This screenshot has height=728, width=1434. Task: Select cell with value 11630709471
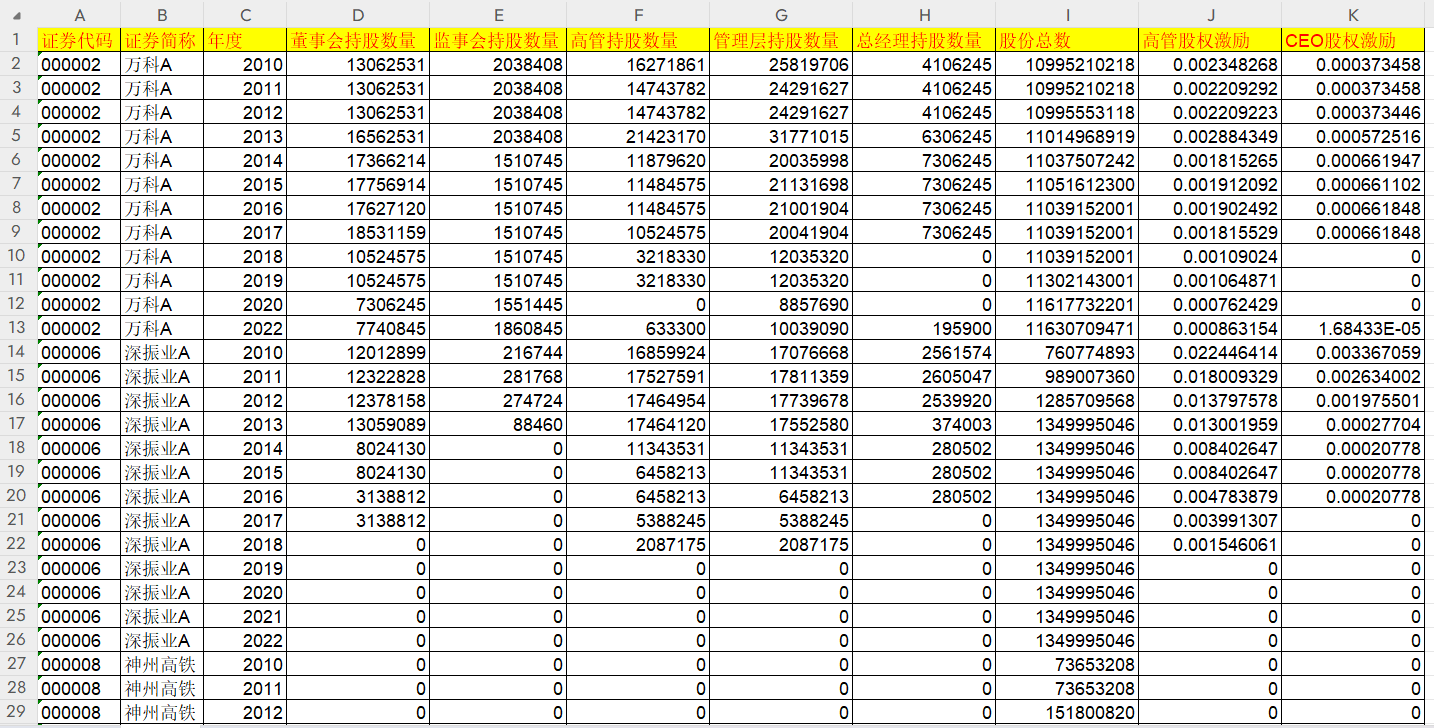tap(1067, 328)
